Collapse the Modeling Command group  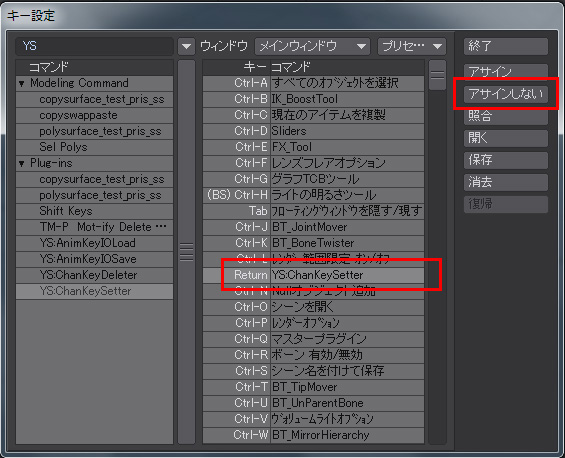pos(21,83)
